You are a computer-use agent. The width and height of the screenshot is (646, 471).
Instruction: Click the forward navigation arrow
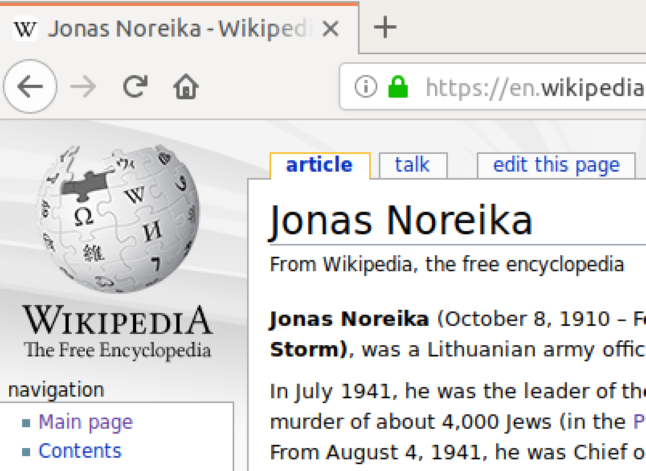coord(83,87)
